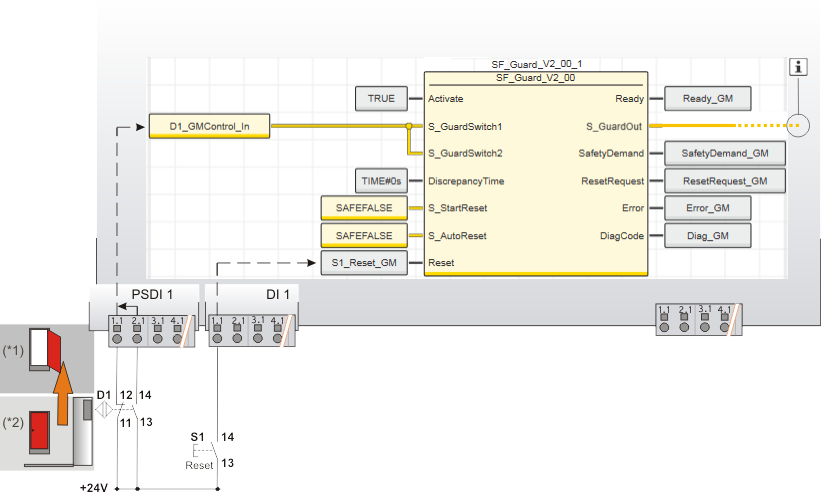Select SAFEFALSE box at S_AutoReset
Viewport: 821px width, 492px height.
pyautogui.click(x=364, y=236)
